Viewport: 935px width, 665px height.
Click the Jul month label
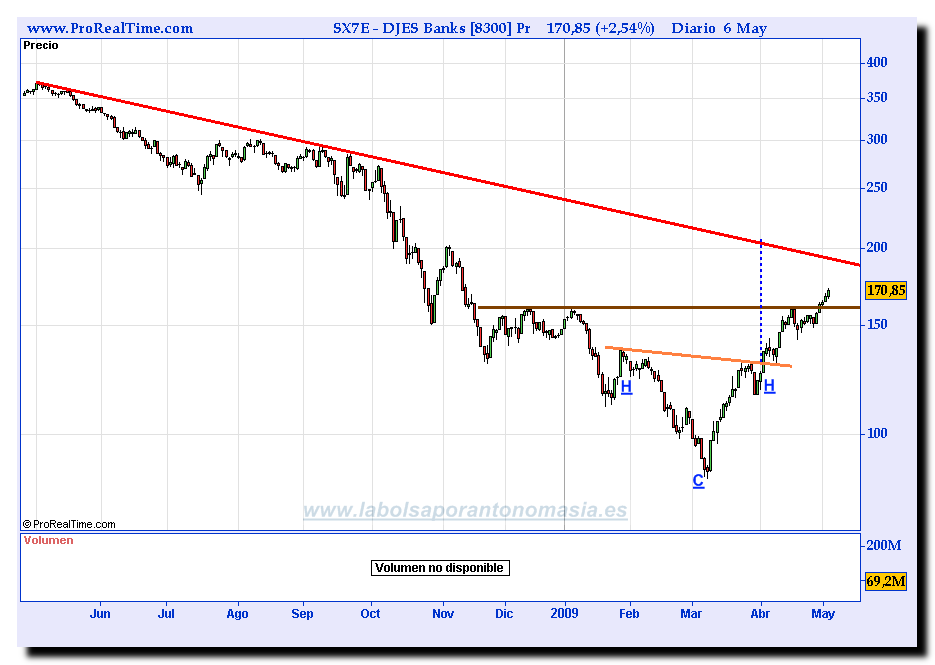pyautogui.click(x=166, y=614)
